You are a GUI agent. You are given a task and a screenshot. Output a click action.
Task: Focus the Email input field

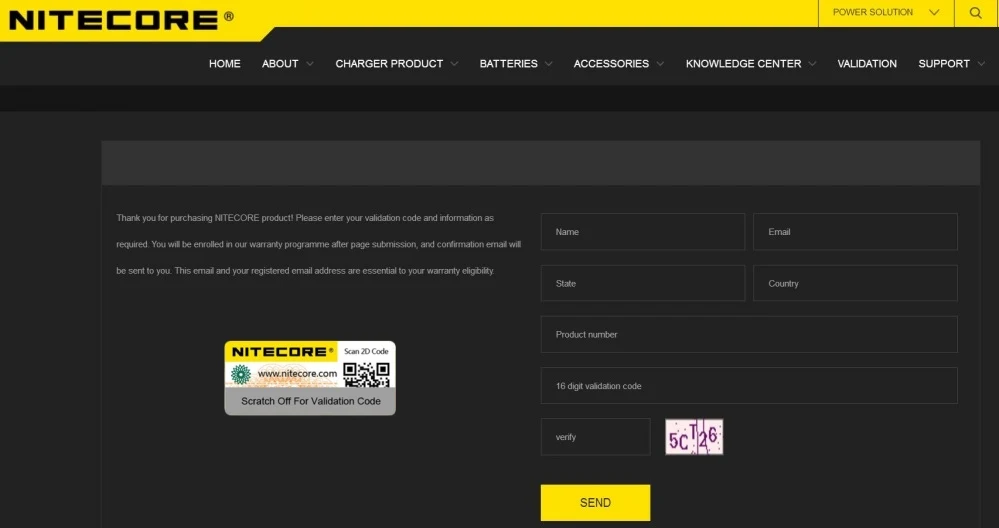(x=856, y=232)
